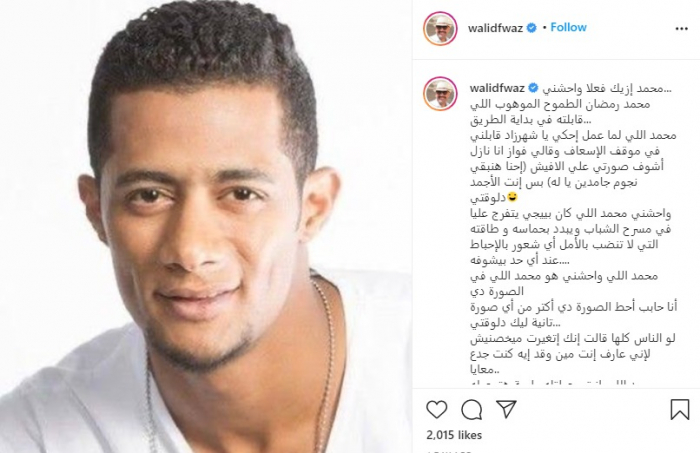View the 2,015 likes list
The height and width of the screenshot is (453, 700).
click(x=454, y=435)
